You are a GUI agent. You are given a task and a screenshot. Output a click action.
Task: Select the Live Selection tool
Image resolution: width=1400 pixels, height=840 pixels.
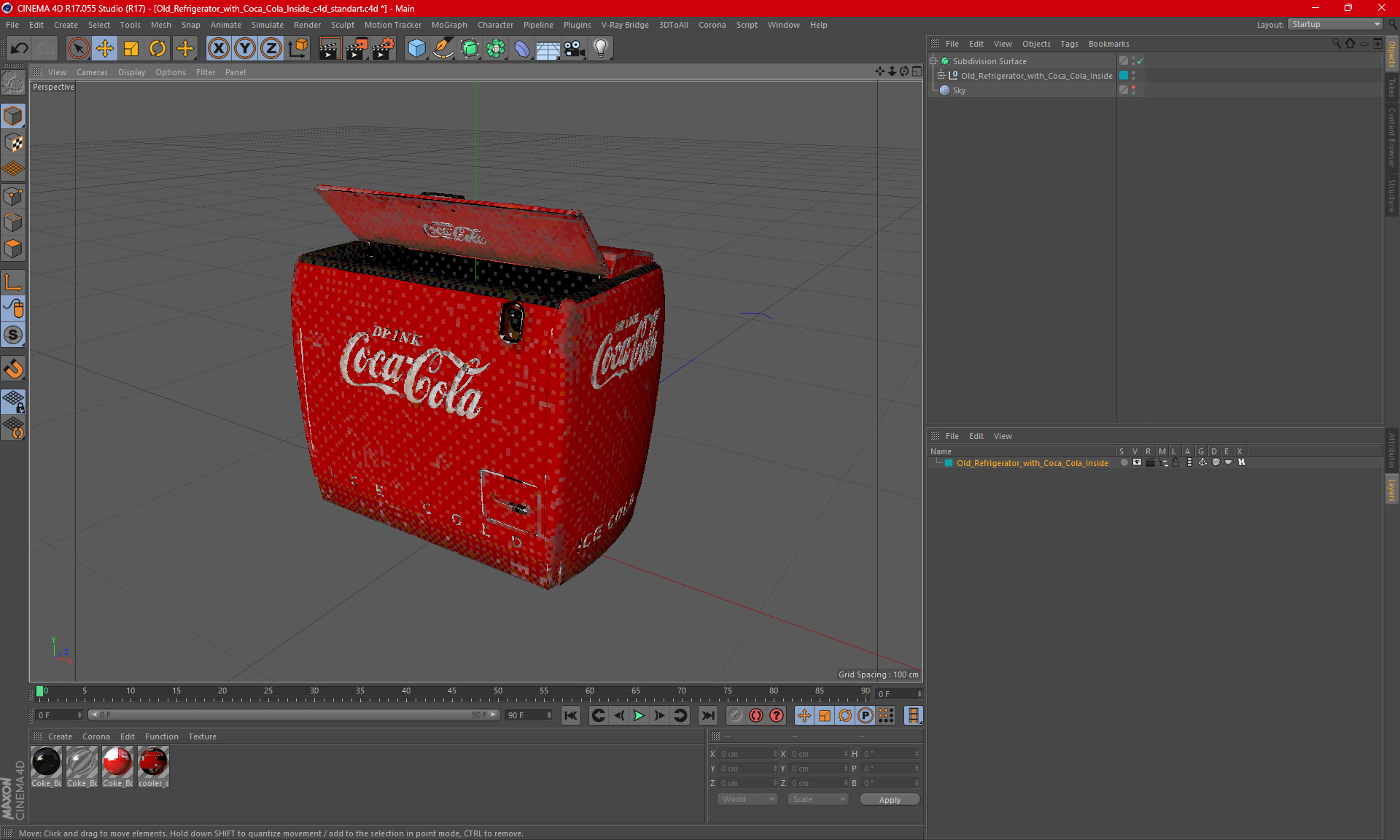coord(78,49)
